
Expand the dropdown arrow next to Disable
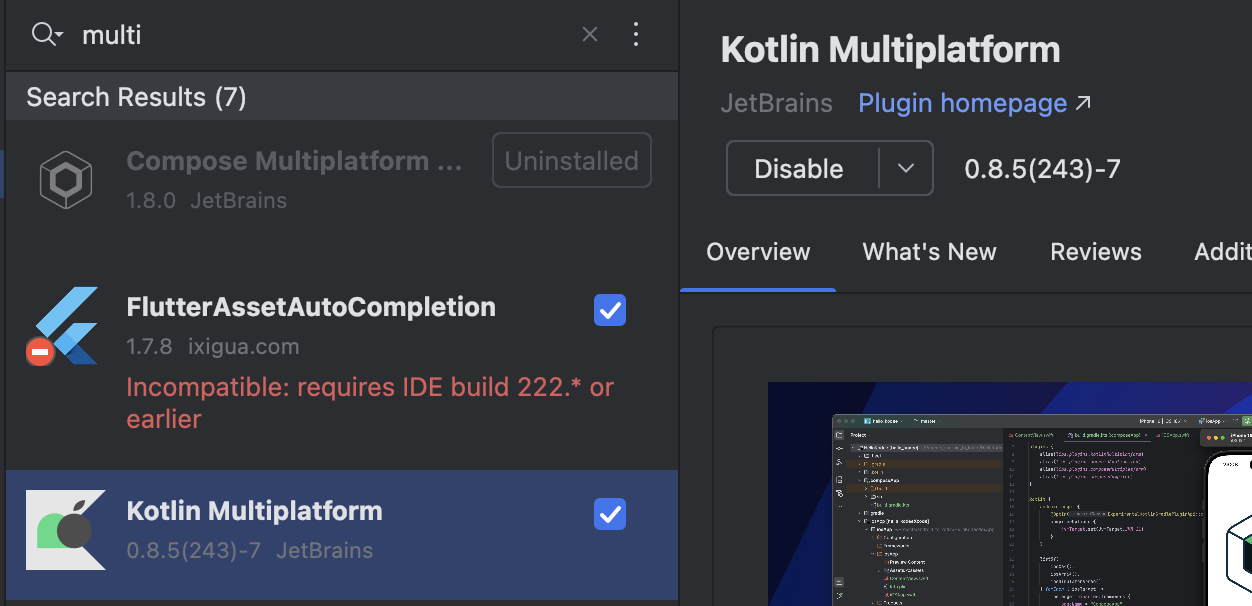coord(906,168)
